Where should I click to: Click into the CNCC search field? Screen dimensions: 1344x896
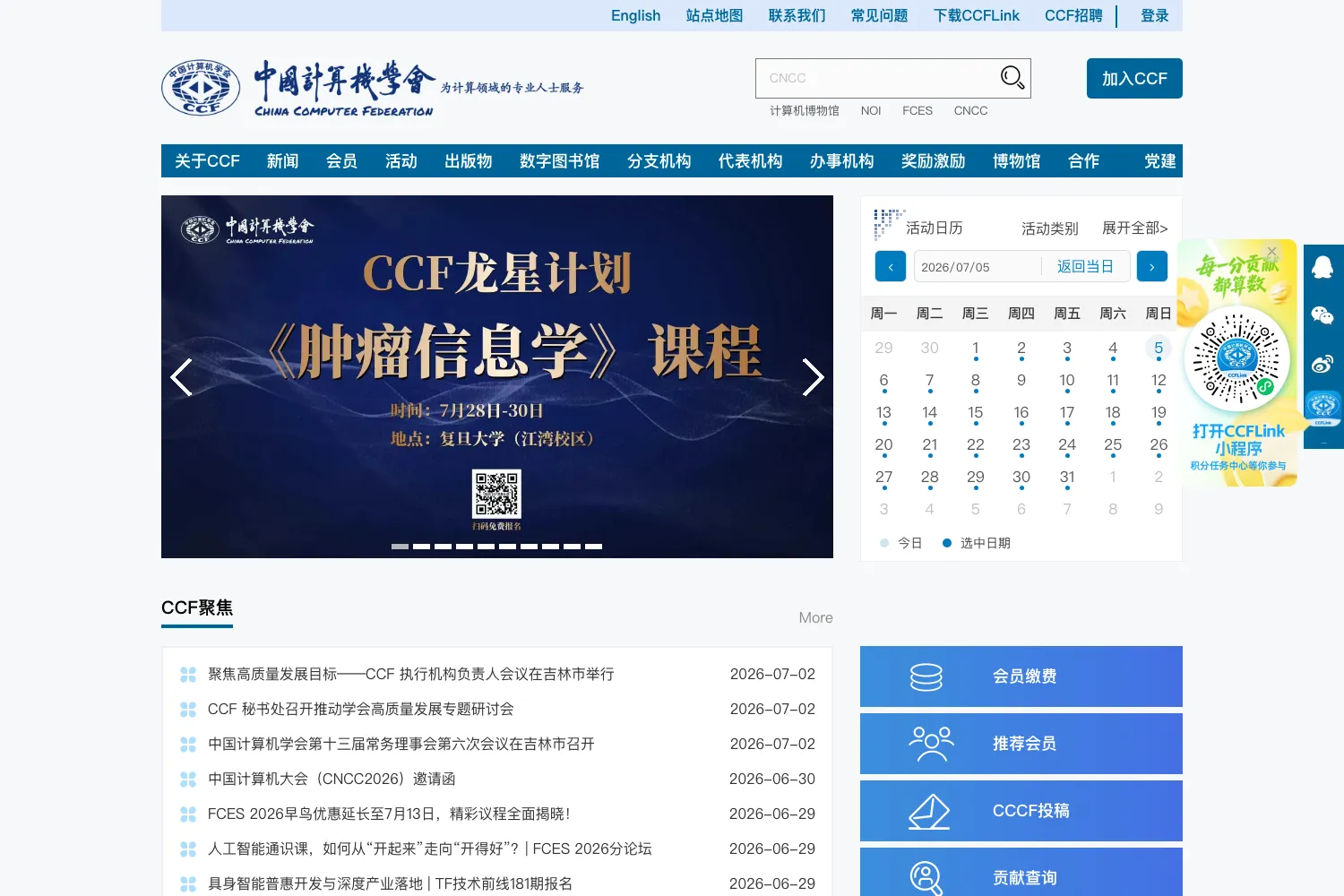click(x=878, y=78)
